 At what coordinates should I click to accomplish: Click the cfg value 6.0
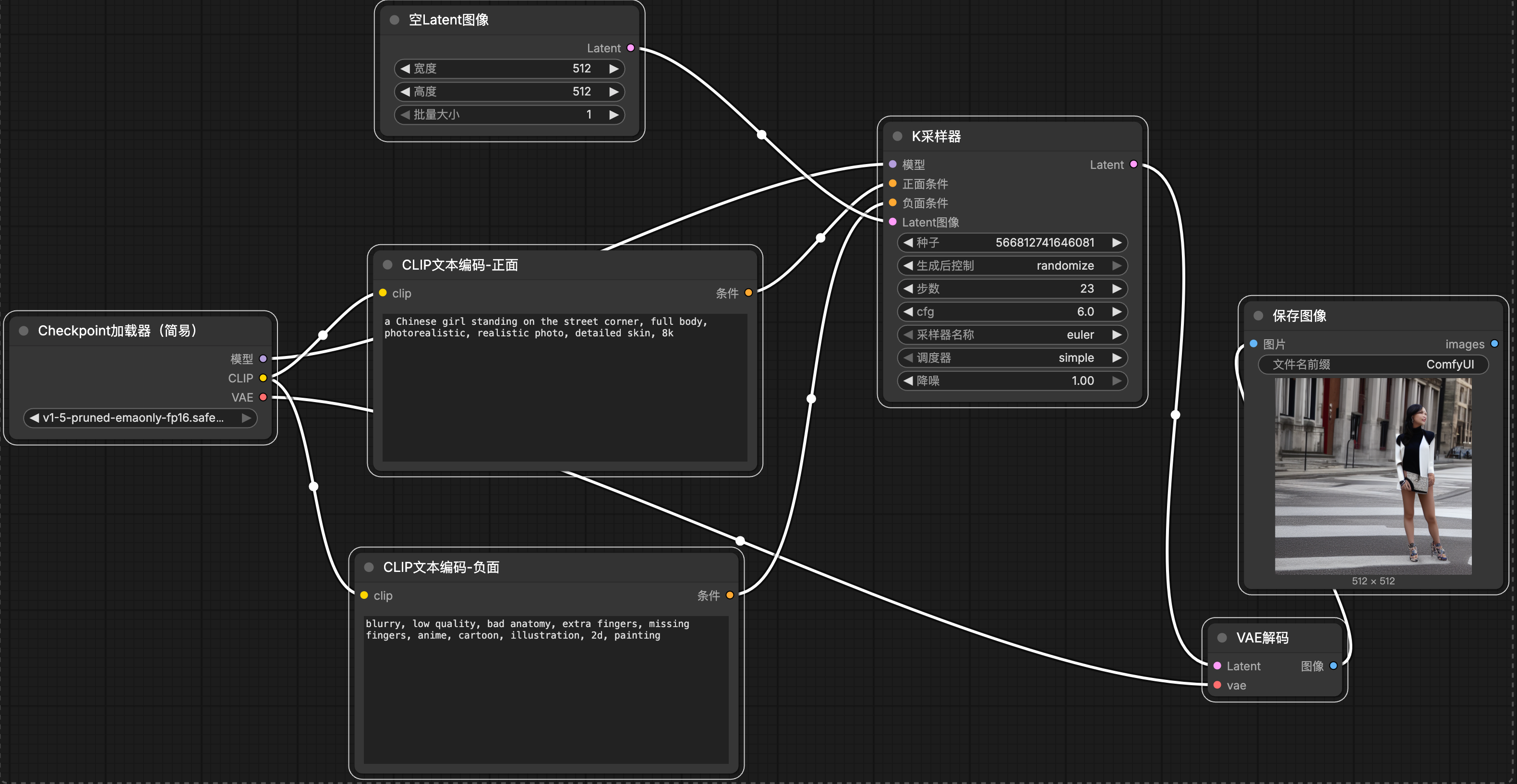[x=1085, y=311]
